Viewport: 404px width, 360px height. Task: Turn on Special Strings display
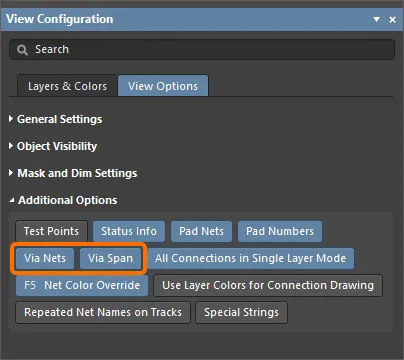pyautogui.click(x=241, y=312)
